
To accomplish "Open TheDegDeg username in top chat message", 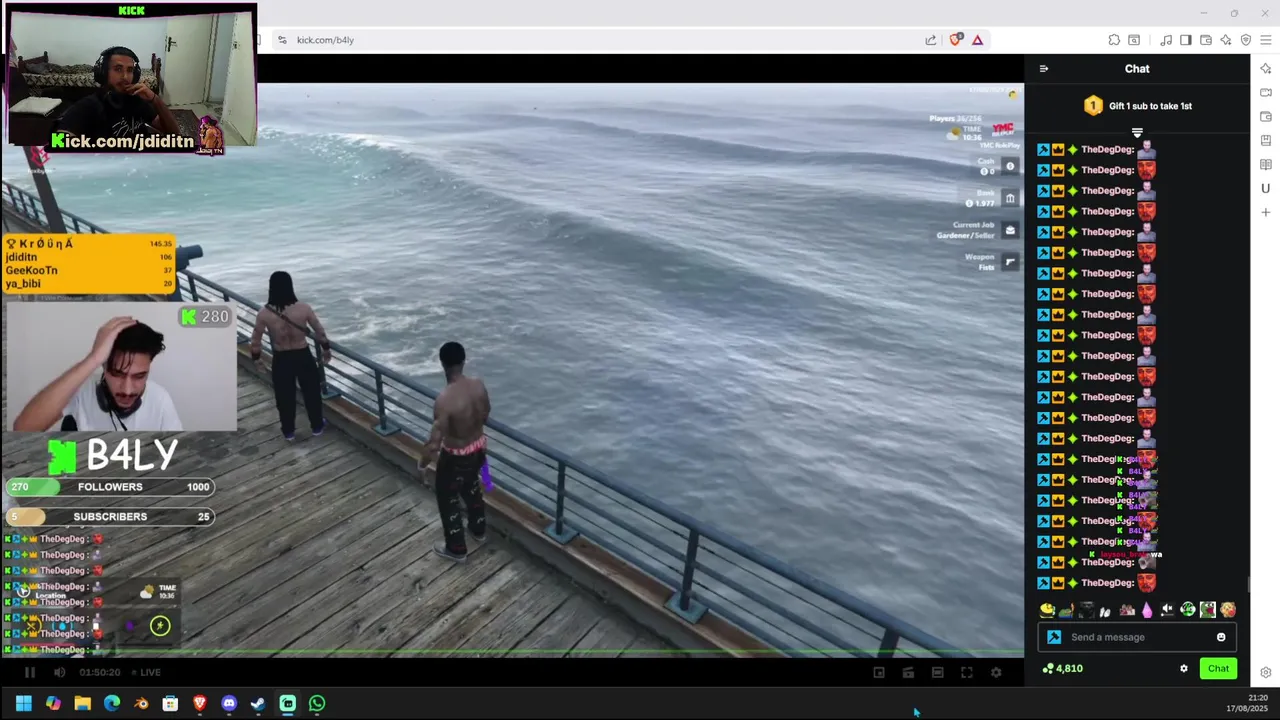I will point(1107,150).
